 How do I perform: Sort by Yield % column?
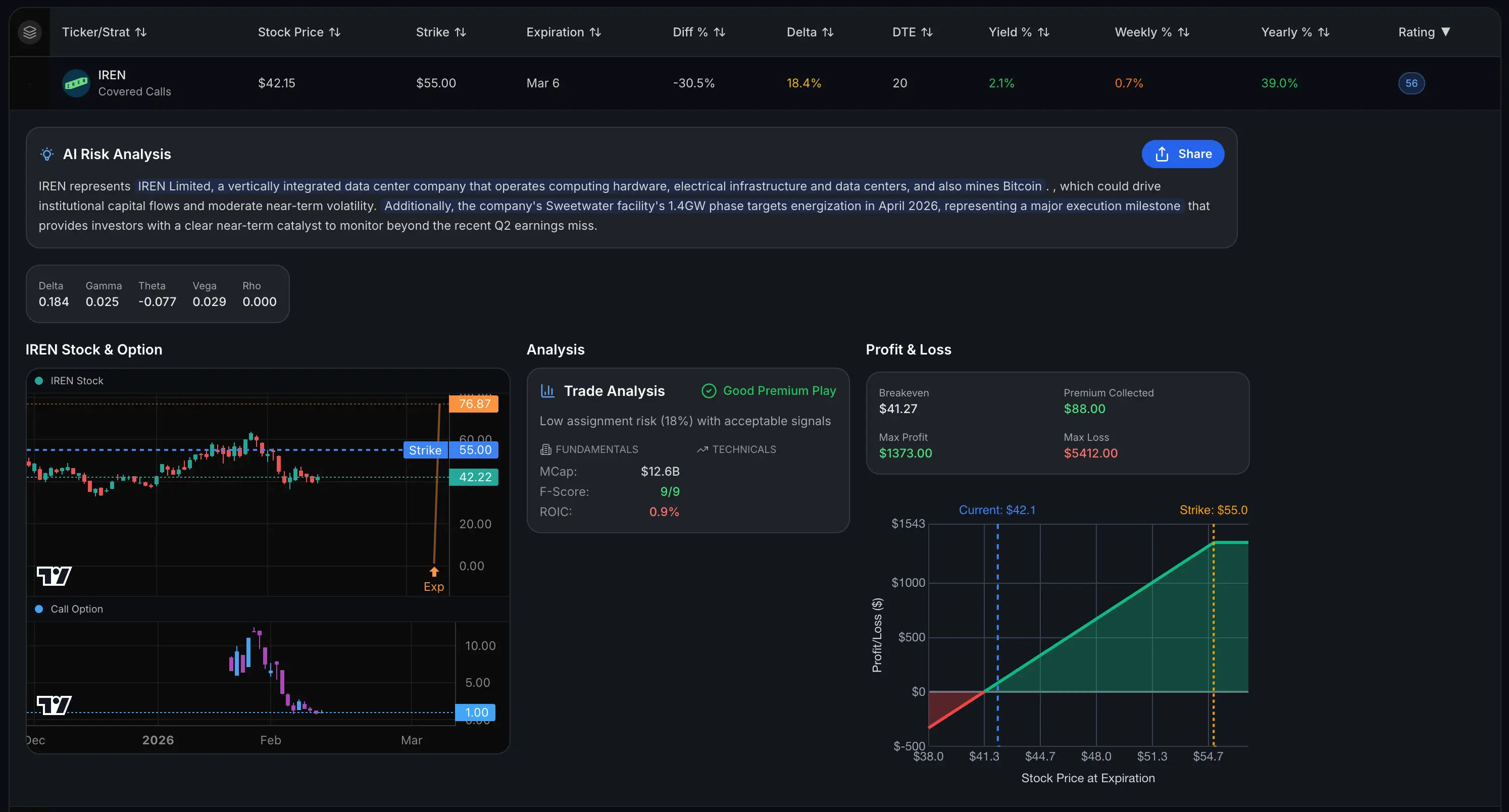pos(1019,32)
